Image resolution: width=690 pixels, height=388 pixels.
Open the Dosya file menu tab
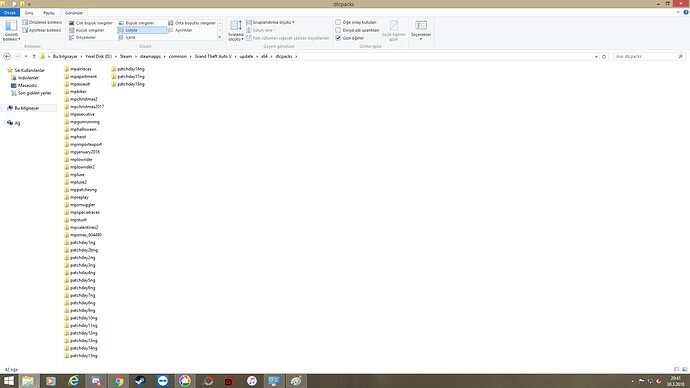coord(10,13)
